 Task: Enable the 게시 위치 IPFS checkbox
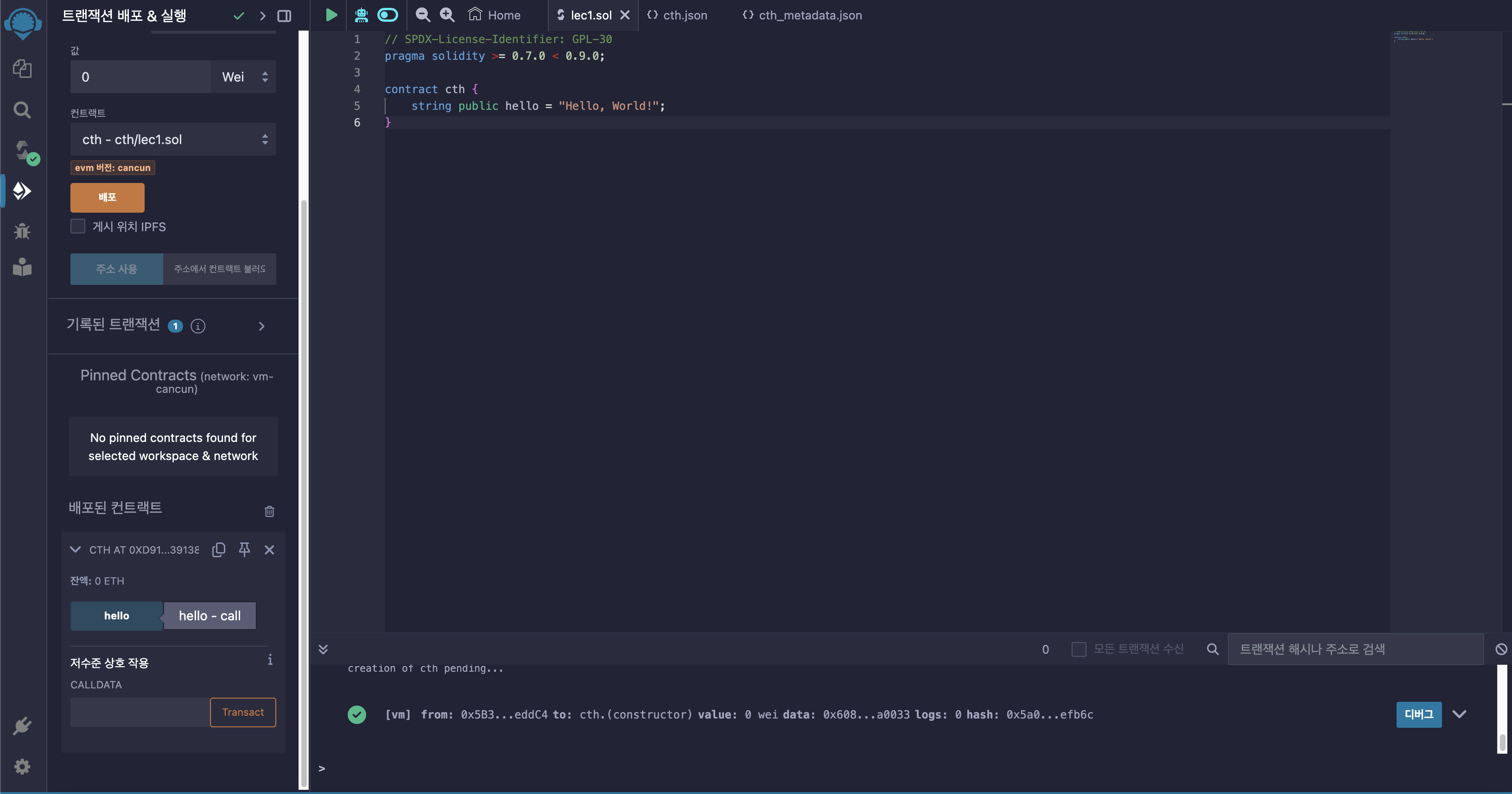[x=78, y=227]
